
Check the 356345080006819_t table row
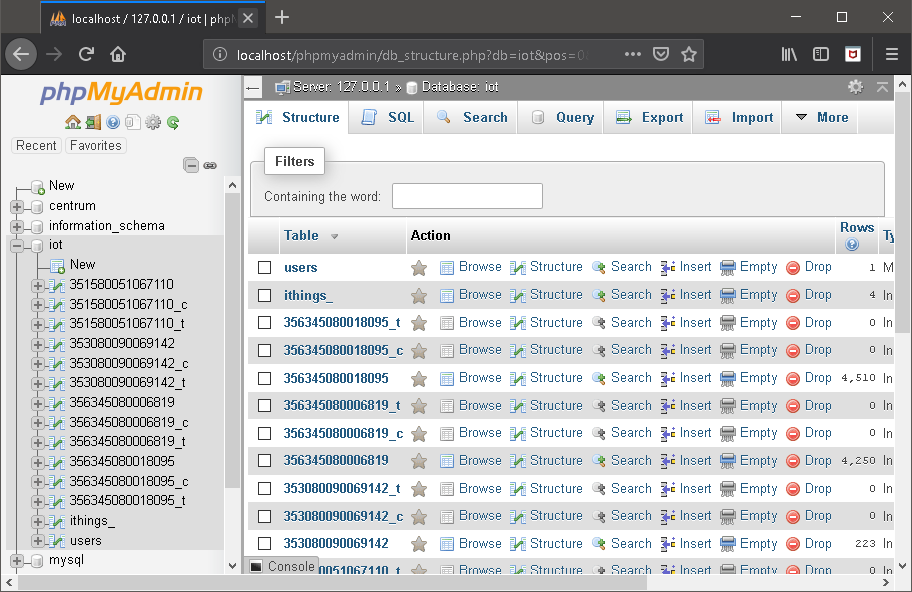coord(265,406)
